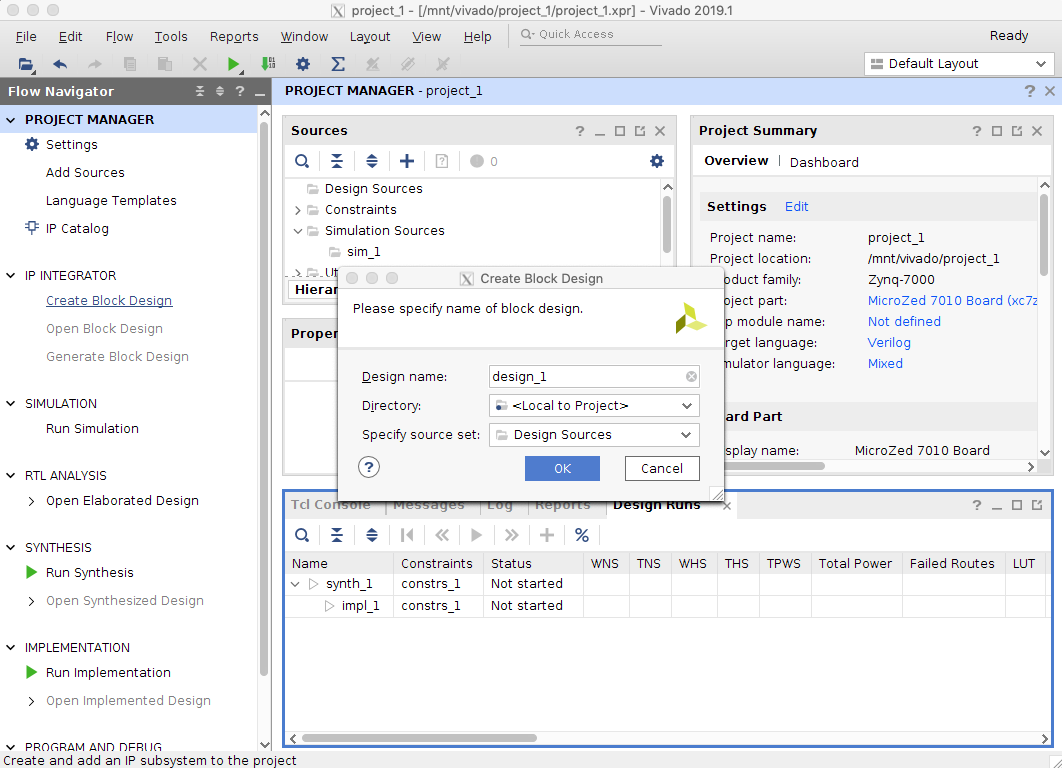Open the Reports menu
1062x768 pixels.
point(234,37)
